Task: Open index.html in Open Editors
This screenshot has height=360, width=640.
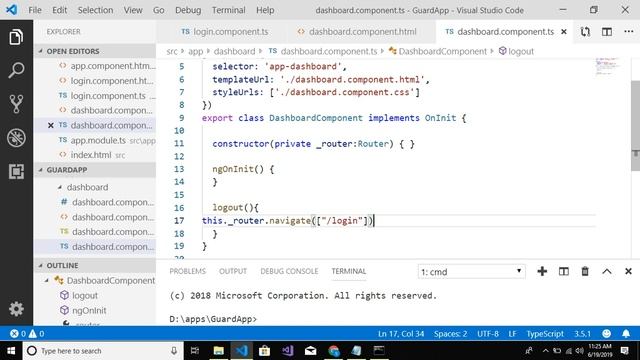Action: click(x=91, y=155)
